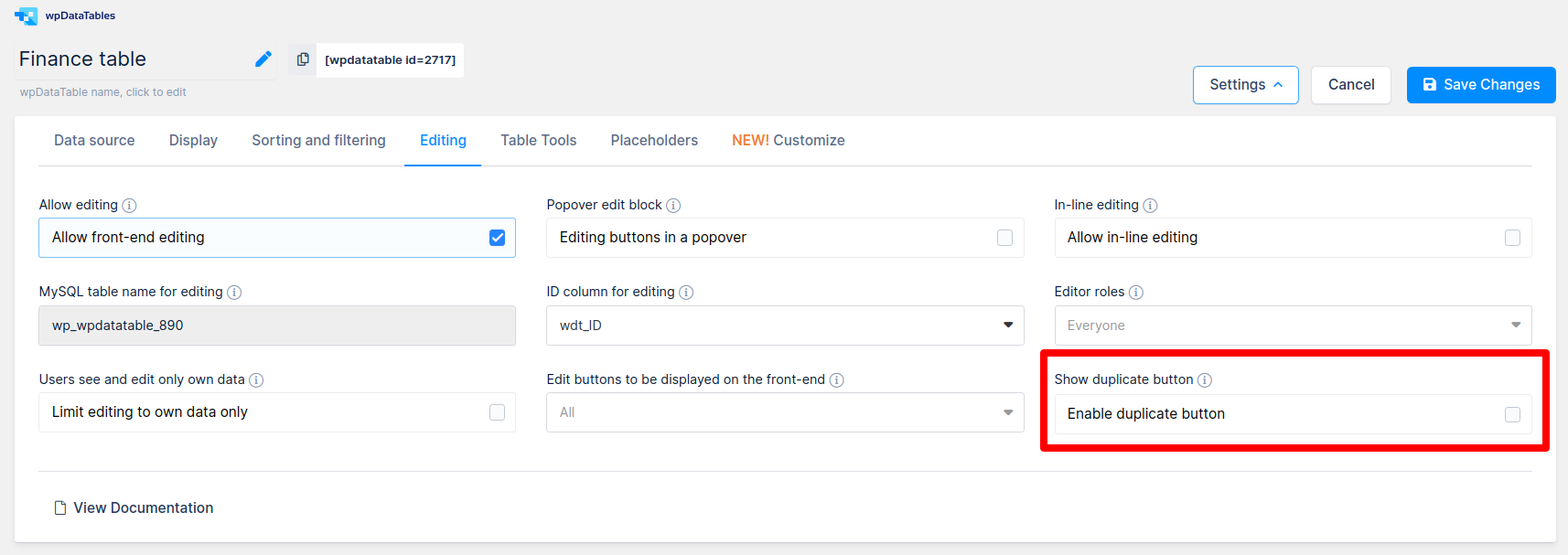Collapse the Settings dropdown button
1568x555 pixels.
coord(1245,85)
